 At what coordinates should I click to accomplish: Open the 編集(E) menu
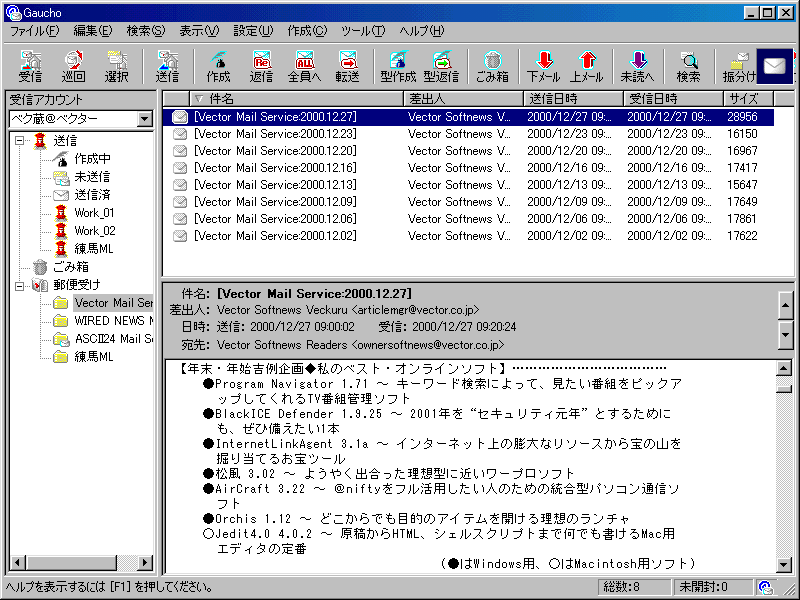(x=93, y=31)
